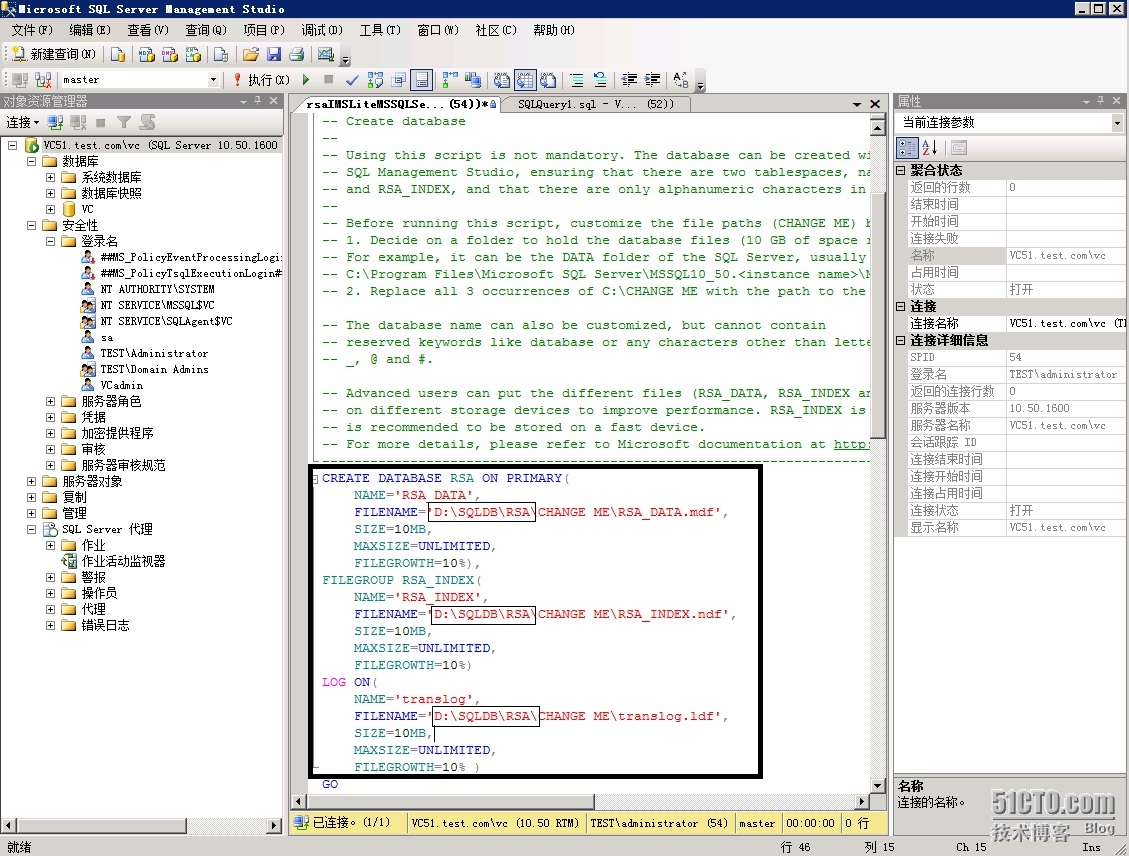Open the 文件(F) menu
The width and height of the screenshot is (1129, 856).
tap(32, 30)
